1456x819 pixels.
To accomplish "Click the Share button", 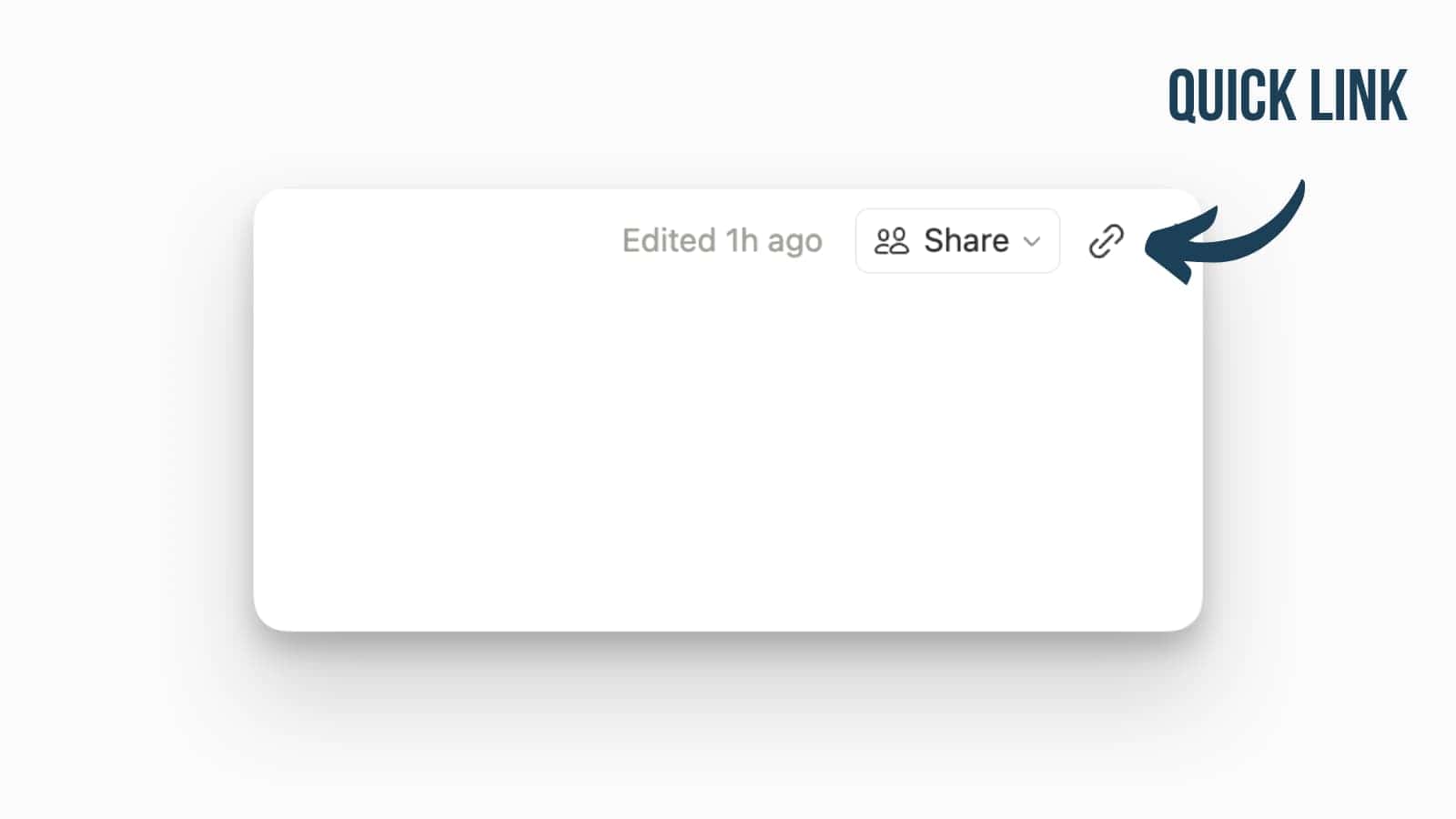I will (x=957, y=240).
